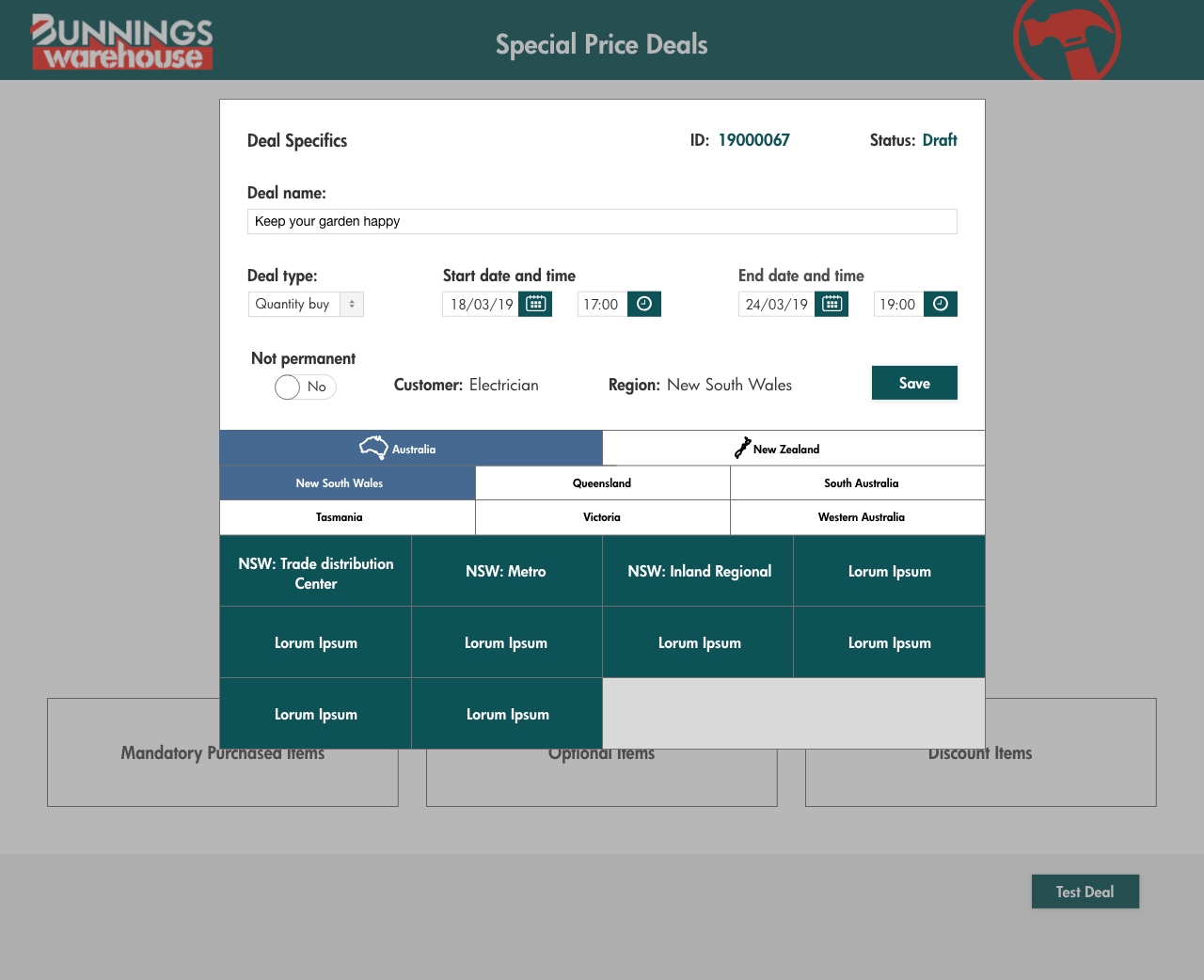Select NSW: Trade distribution Center tile
The height and width of the screenshot is (980, 1204).
[x=315, y=572]
